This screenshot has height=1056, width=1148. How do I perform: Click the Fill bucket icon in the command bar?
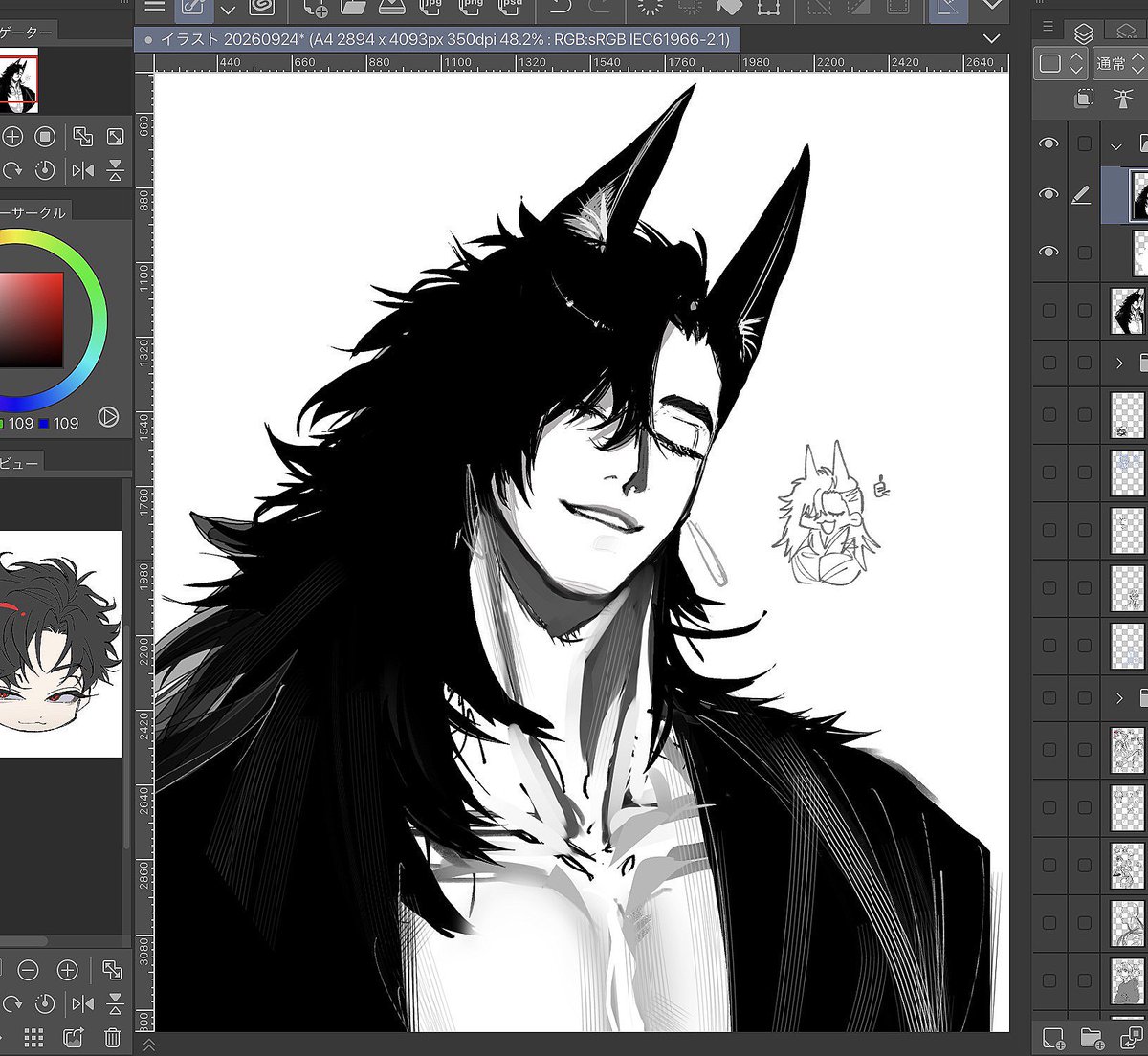point(729,8)
